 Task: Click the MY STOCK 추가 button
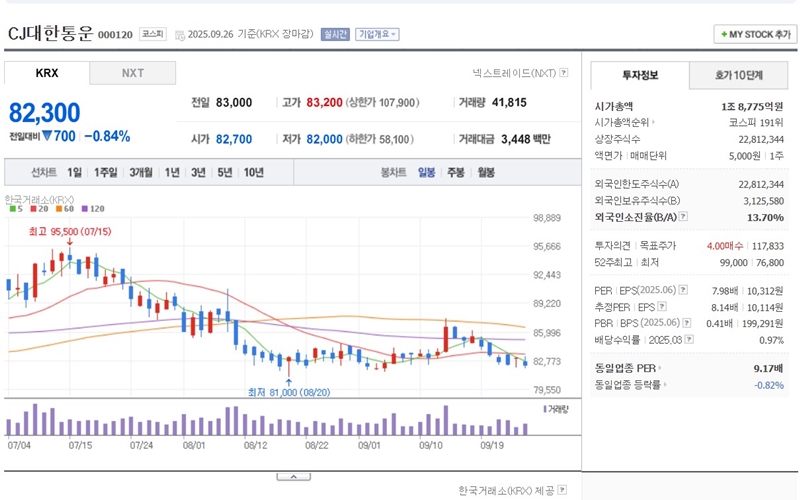tap(755, 35)
